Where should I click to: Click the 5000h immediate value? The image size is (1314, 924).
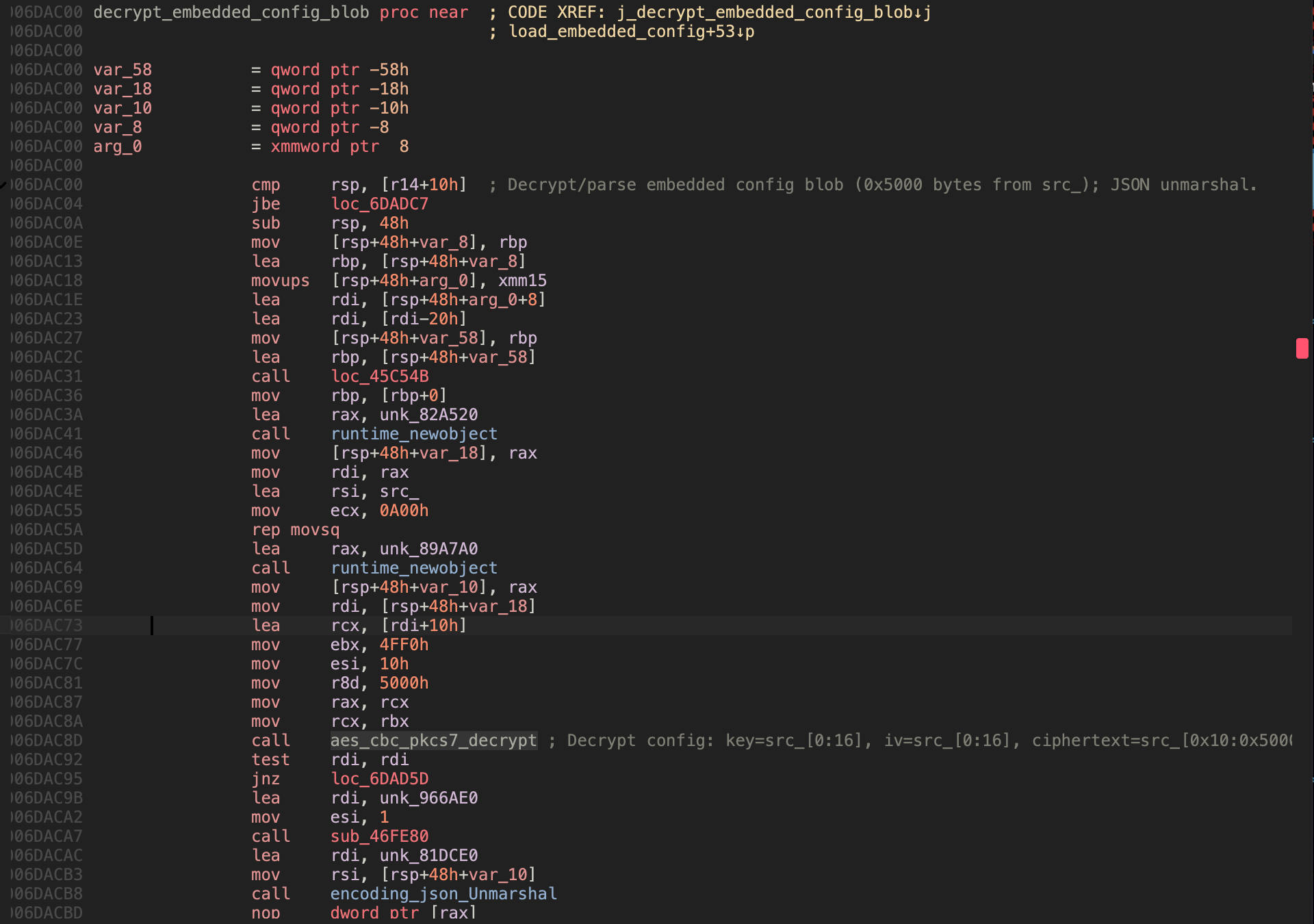coord(404,683)
